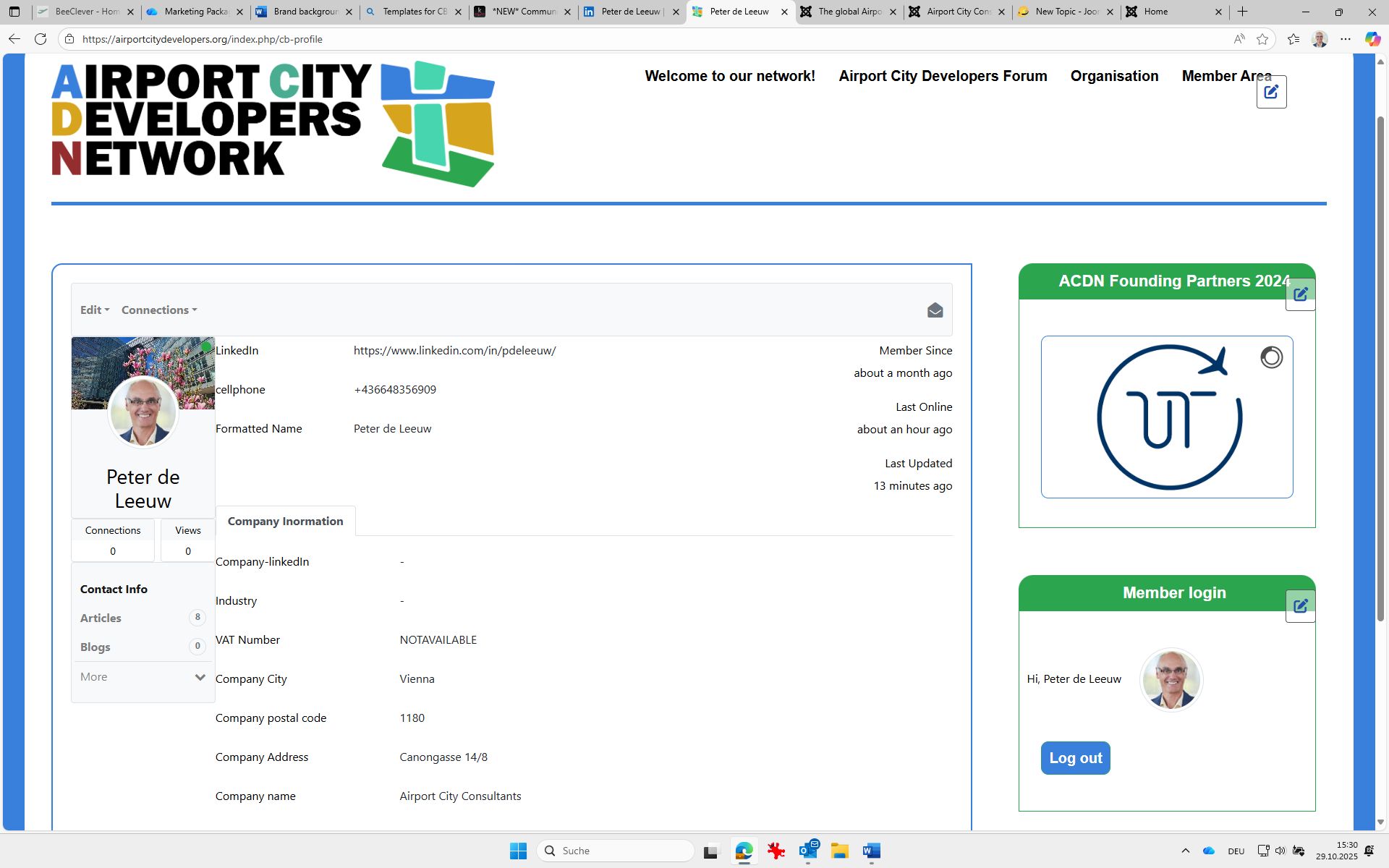The image size is (1389, 868).
Task: Open the Connections dropdown menu
Action: point(159,310)
